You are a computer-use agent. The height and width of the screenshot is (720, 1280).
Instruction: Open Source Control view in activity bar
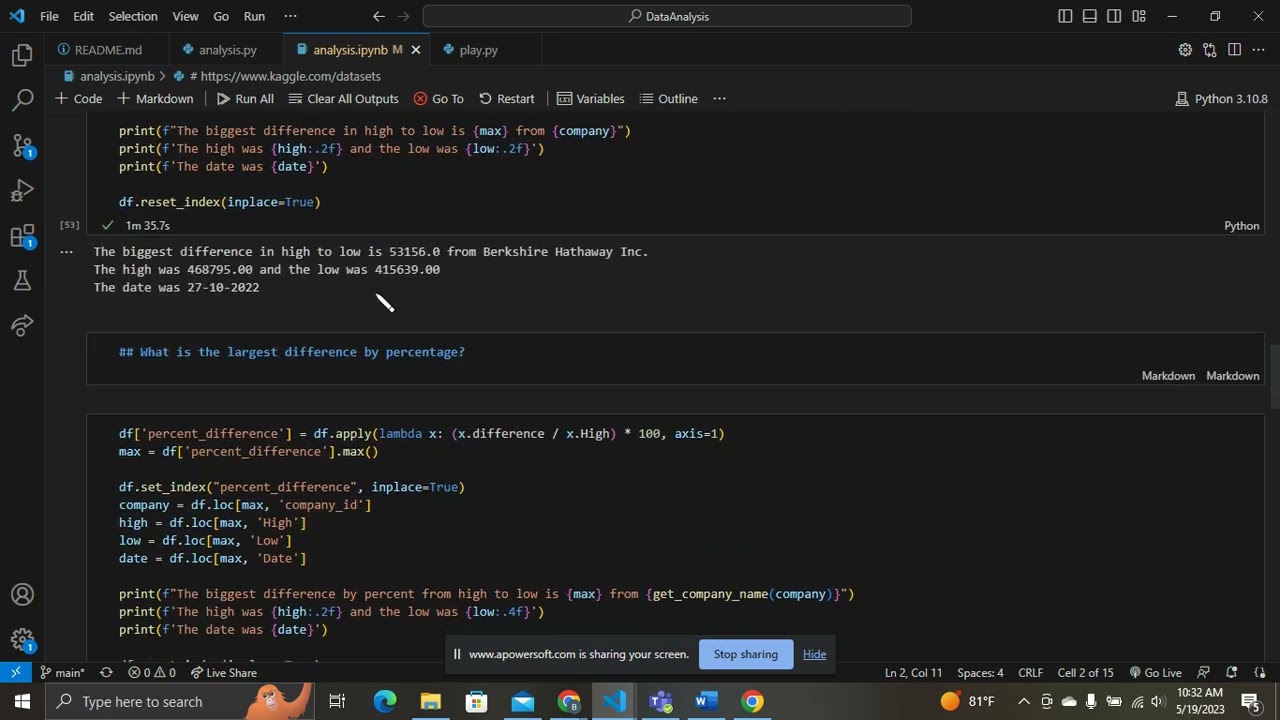coord(22,145)
